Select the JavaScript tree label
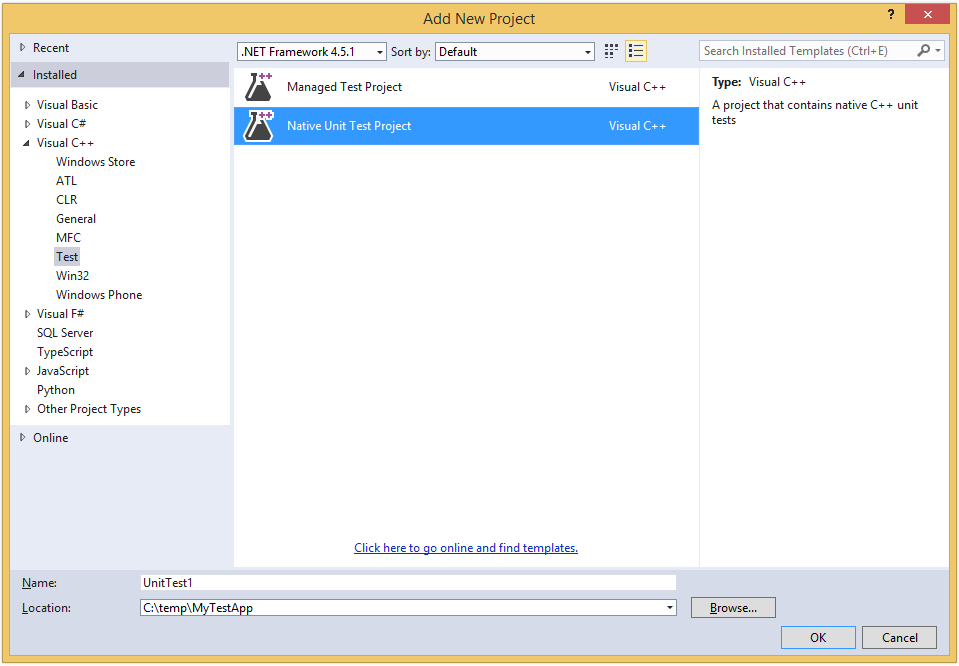The height and width of the screenshot is (666, 959). tap(63, 371)
